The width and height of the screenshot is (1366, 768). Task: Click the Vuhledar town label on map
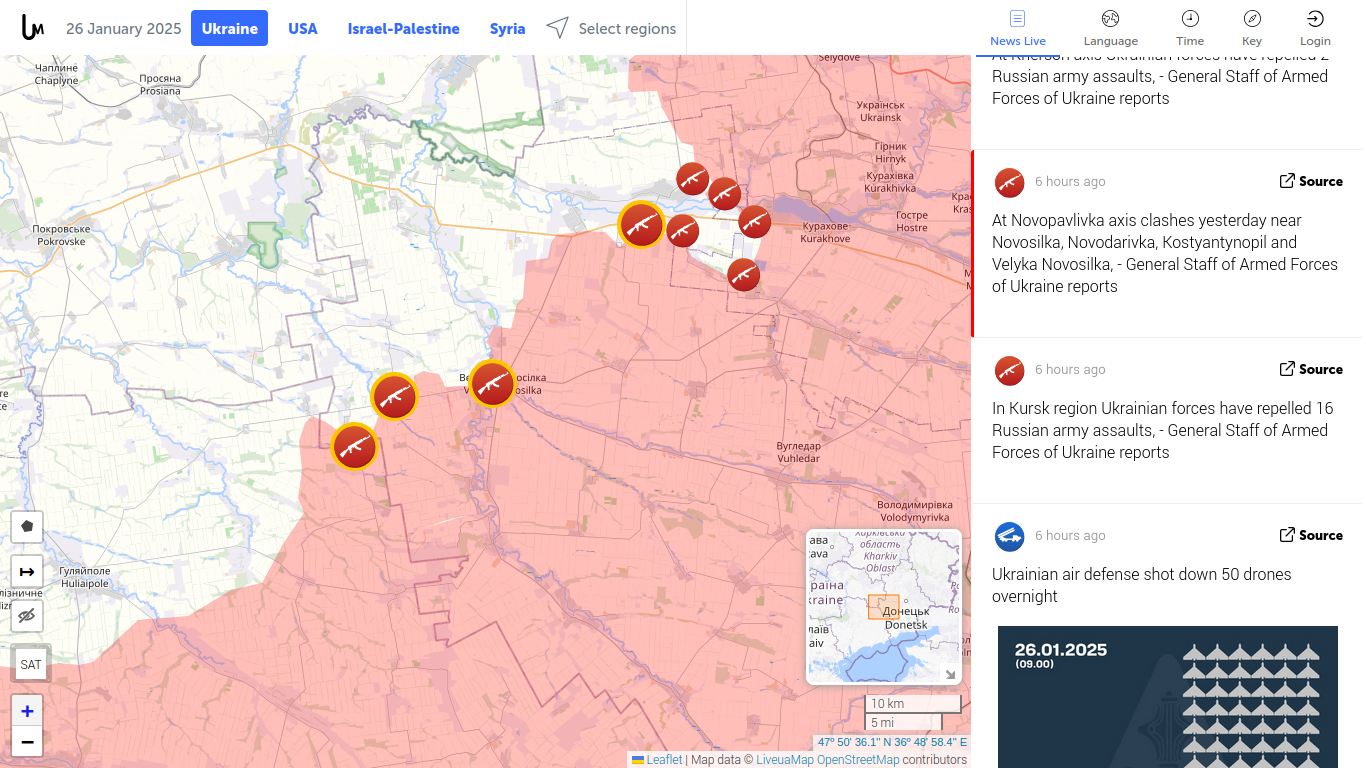(x=799, y=452)
